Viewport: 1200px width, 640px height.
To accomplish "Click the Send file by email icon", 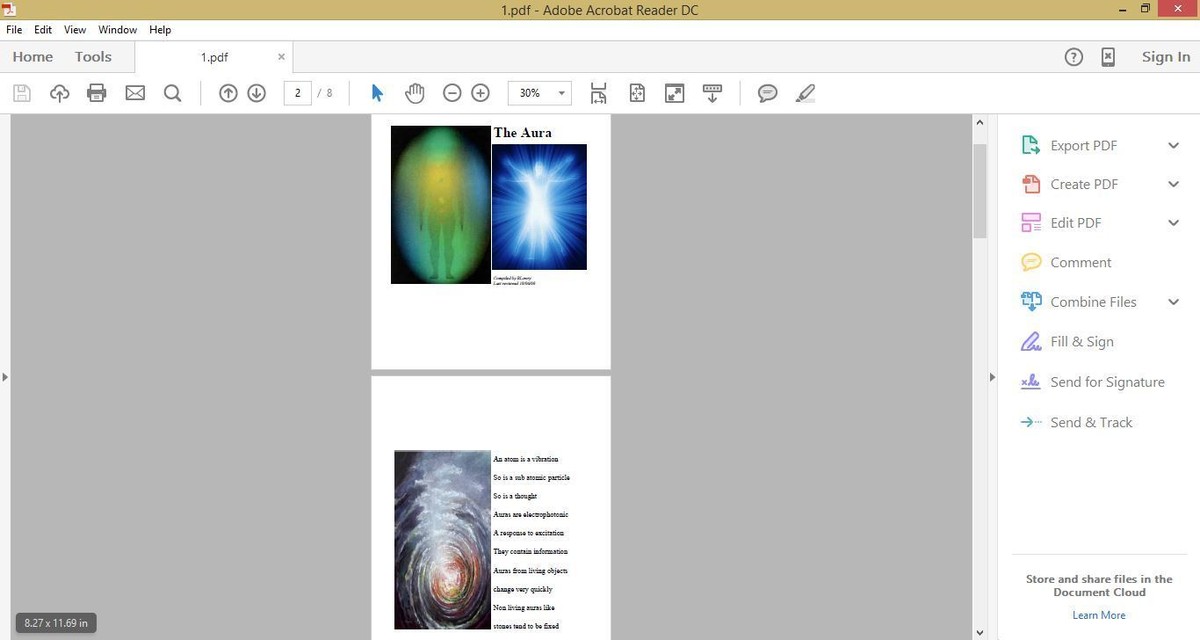I will pos(135,93).
